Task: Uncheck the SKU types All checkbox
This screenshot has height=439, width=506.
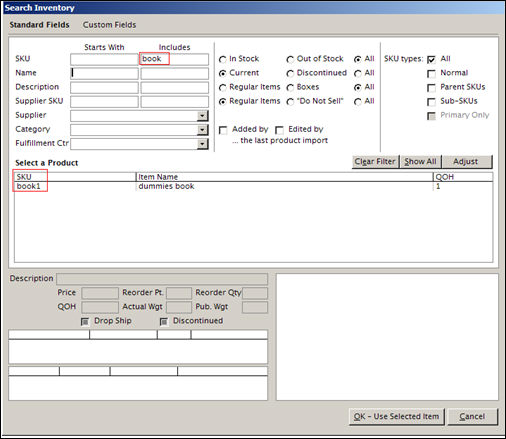Action: tap(431, 59)
